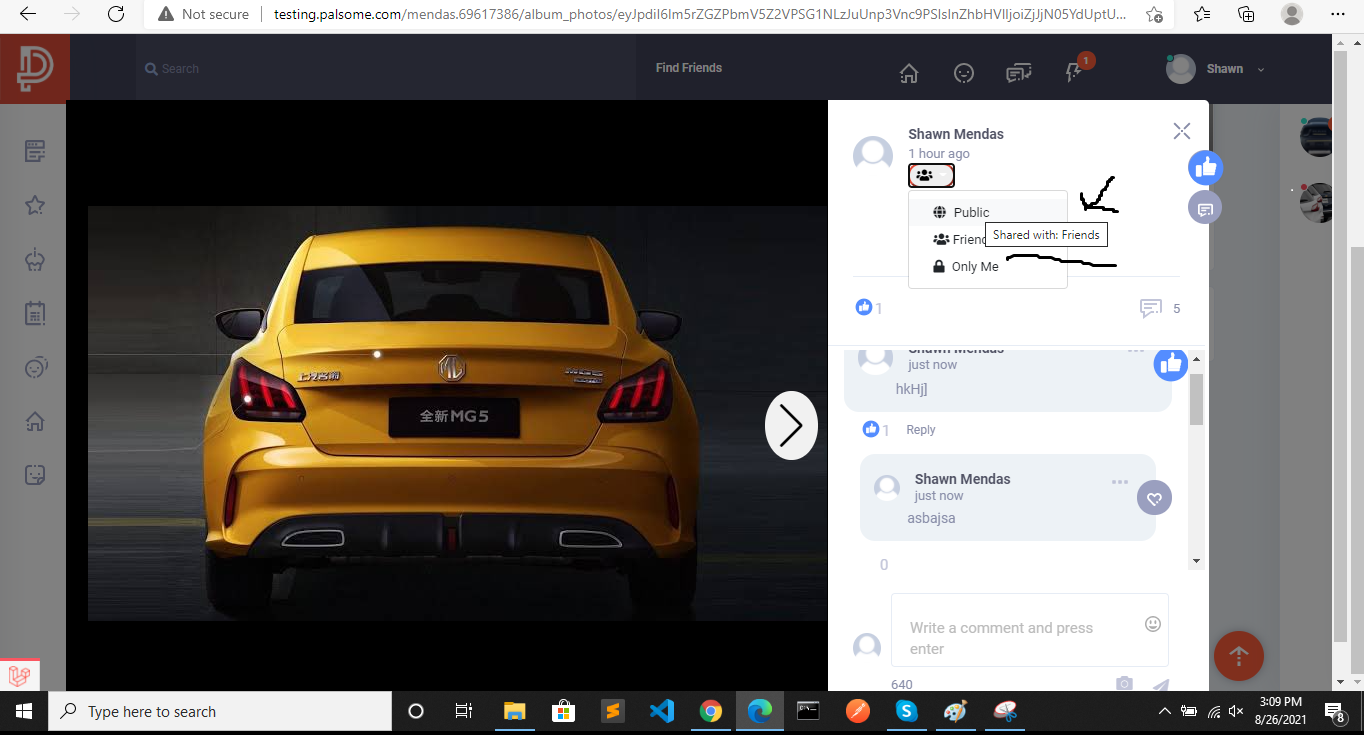Click the Laravel debug icon at bottom left
The image size is (1364, 735).
click(x=18, y=677)
